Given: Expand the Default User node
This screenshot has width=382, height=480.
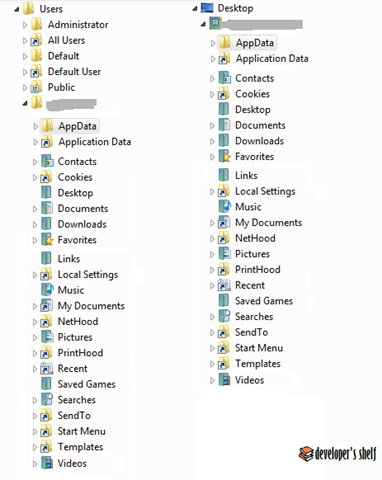Looking at the screenshot, I should coord(25,72).
